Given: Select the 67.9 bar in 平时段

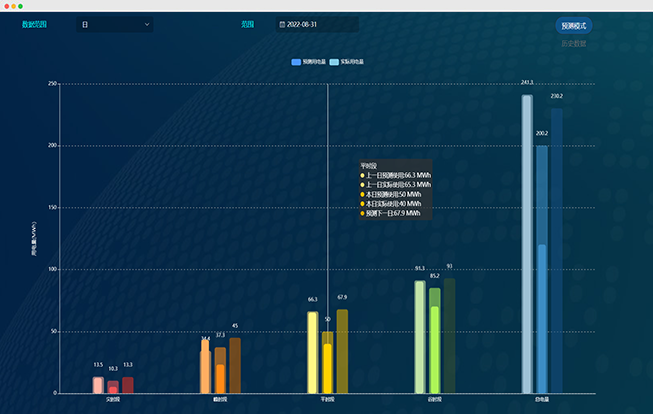Looking at the screenshot, I should [342, 351].
